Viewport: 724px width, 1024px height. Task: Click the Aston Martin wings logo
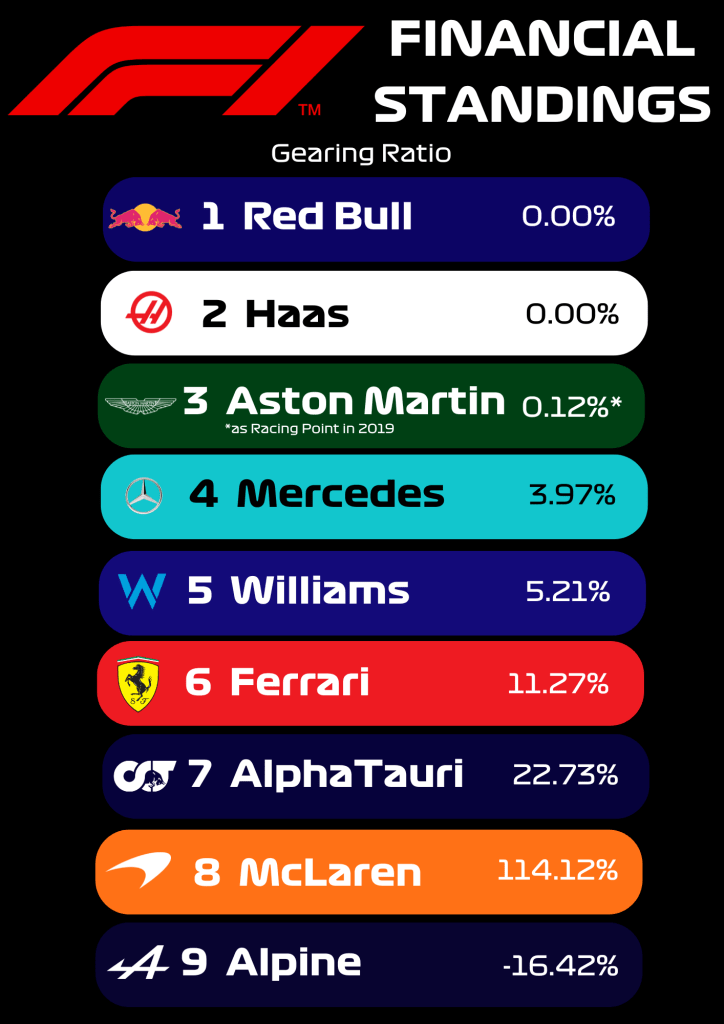141,404
